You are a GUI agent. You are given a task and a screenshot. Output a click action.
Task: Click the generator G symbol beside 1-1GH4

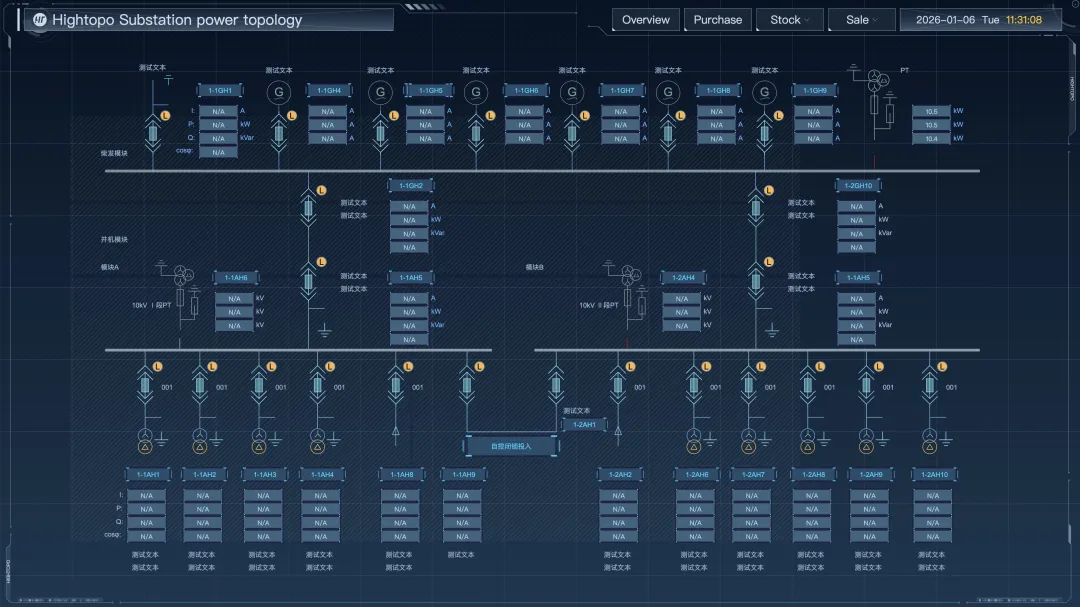(x=279, y=93)
